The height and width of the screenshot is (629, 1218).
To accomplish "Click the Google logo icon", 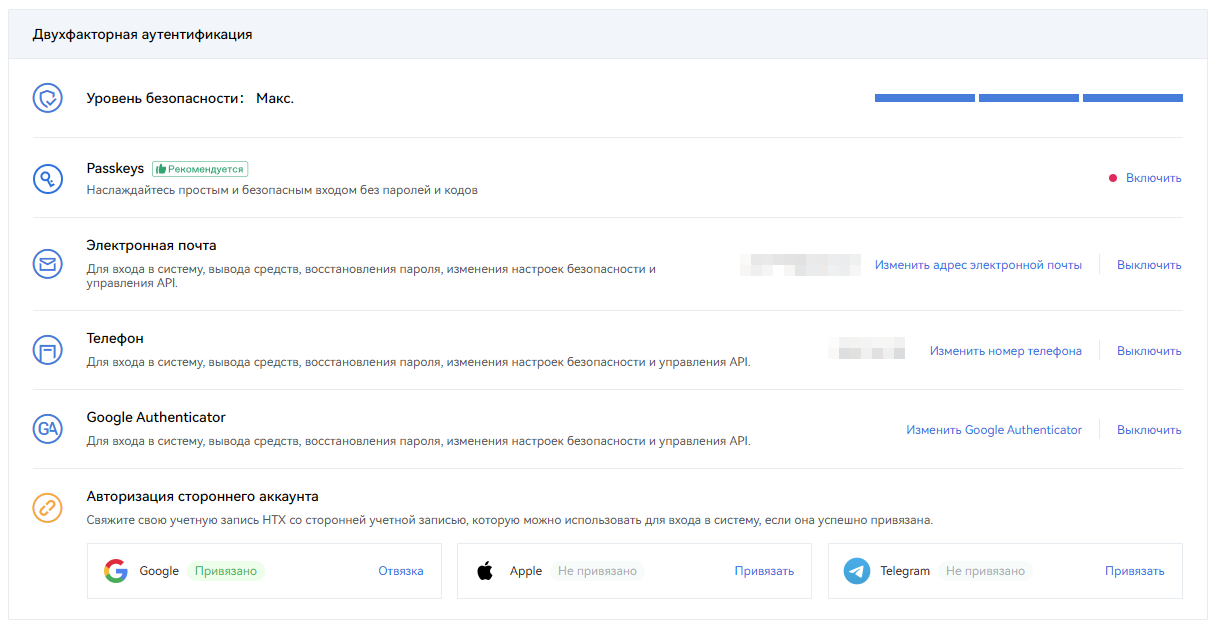I will pos(116,571).
